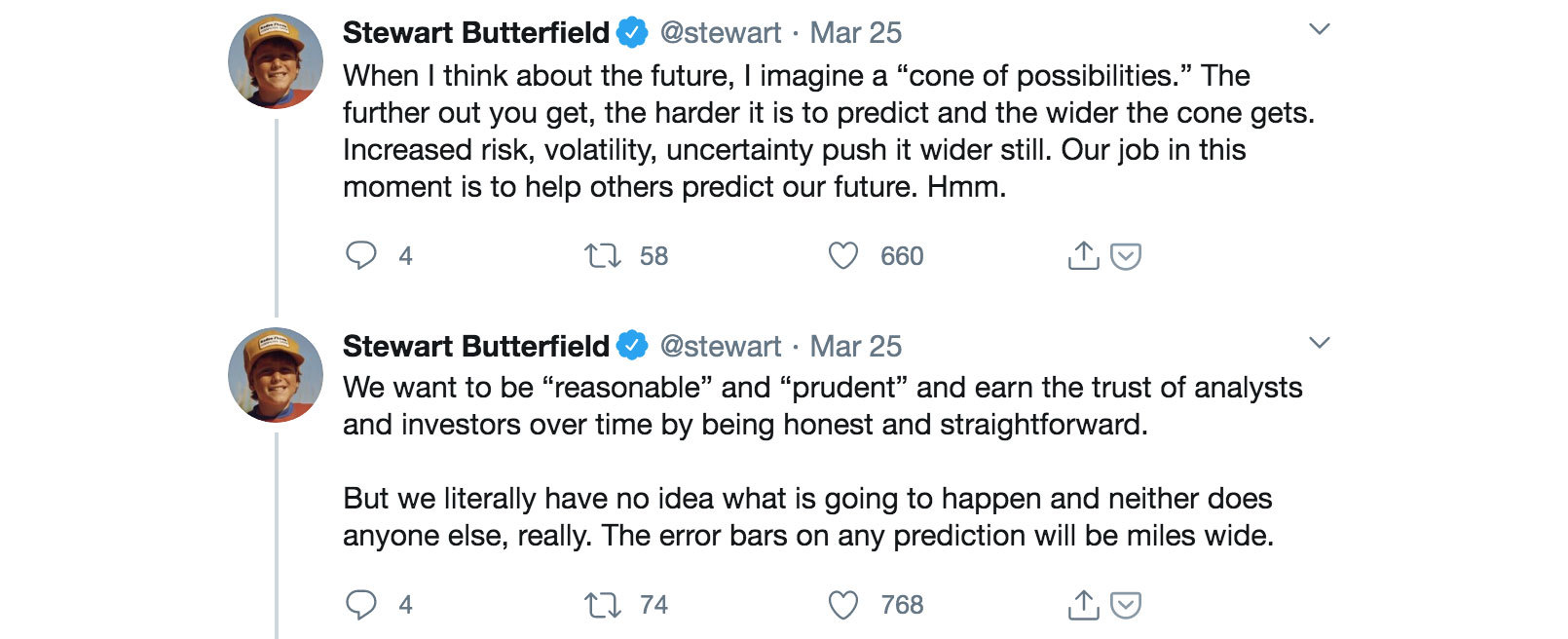The height and width of the screenshot is (639, 1568).
Task: Like the "cone of possibilities" tweet
Action: pos(843,256)
